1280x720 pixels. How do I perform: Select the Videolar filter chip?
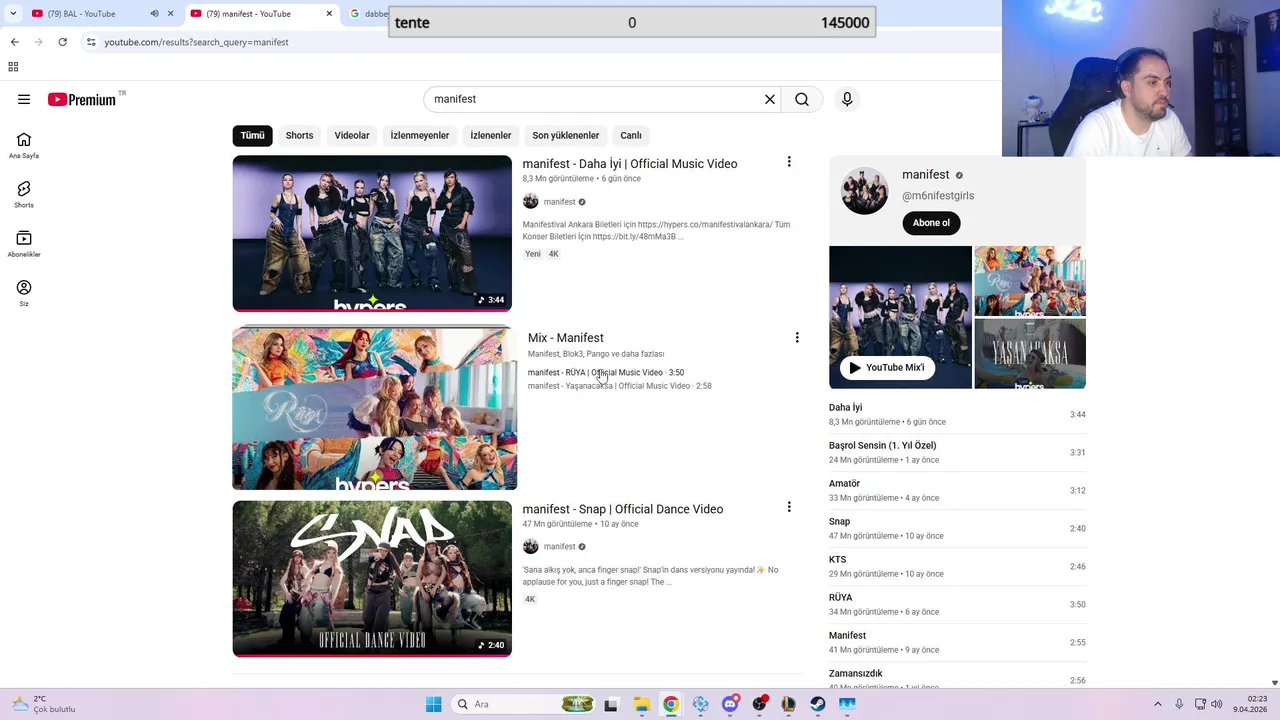click(352, 135)
